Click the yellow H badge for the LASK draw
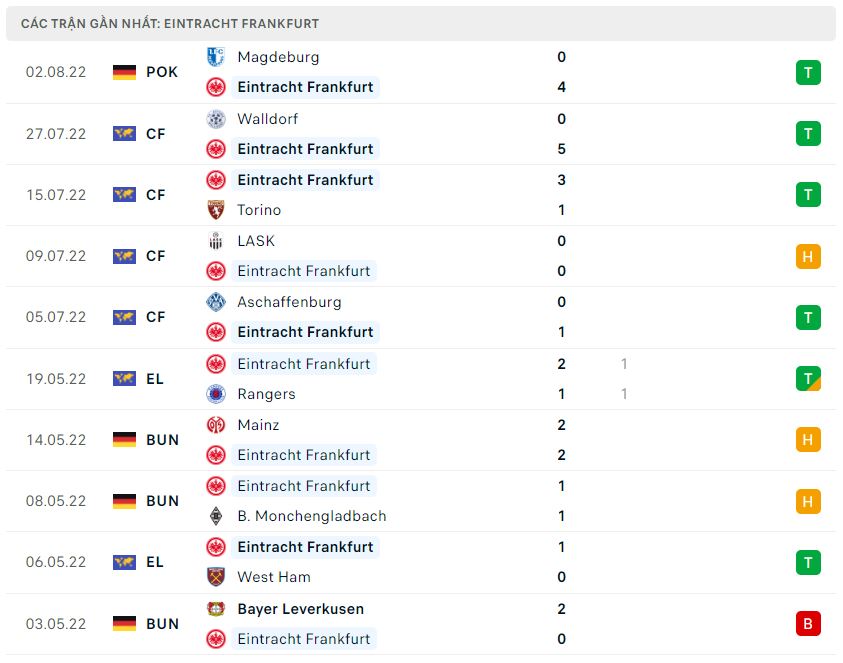 click(808, 256)
